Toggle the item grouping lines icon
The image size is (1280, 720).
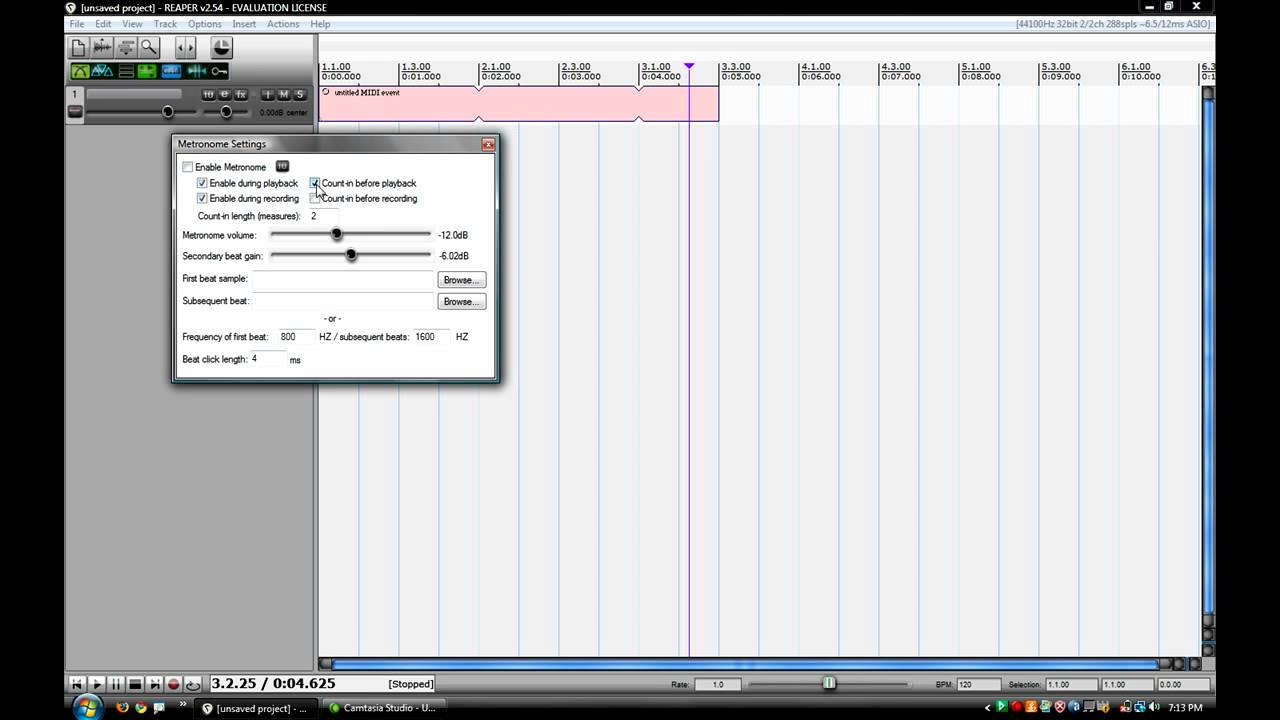[x=126, y=71]
